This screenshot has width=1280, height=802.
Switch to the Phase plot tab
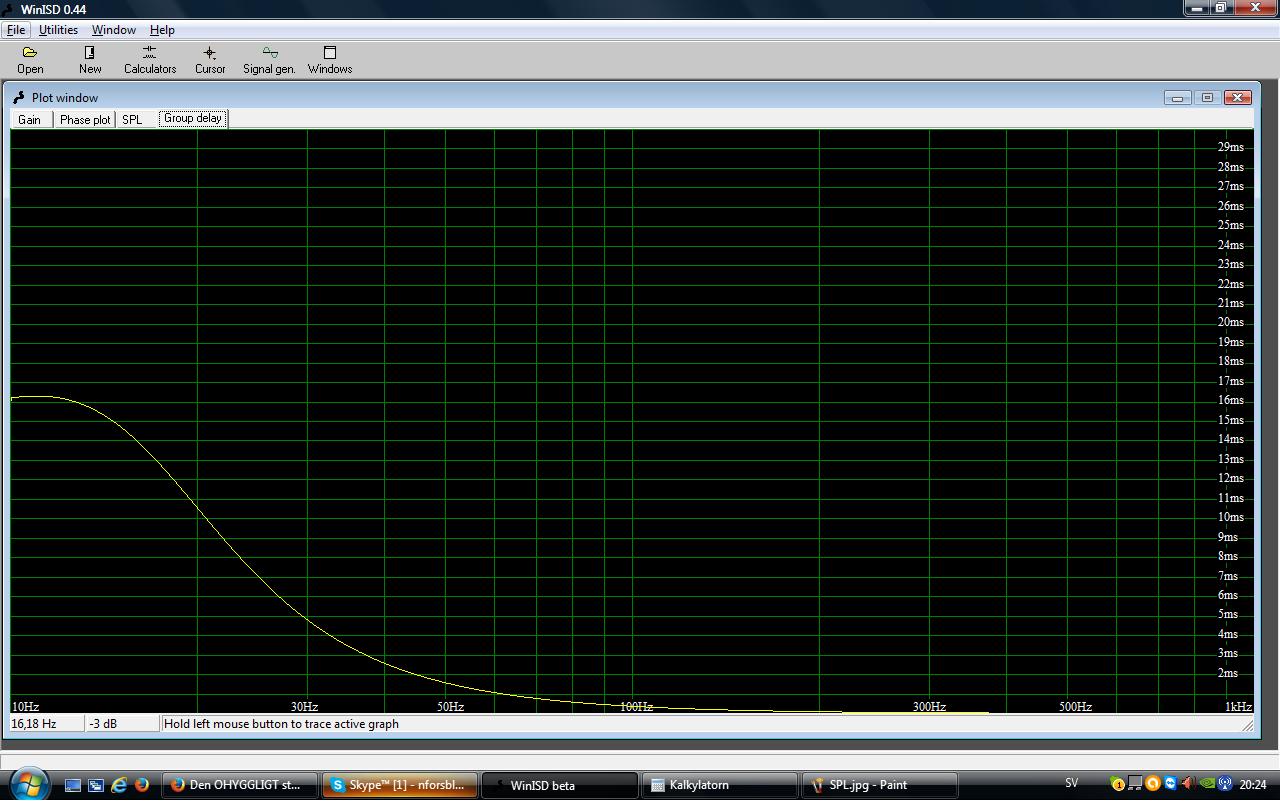click(85, 119)
